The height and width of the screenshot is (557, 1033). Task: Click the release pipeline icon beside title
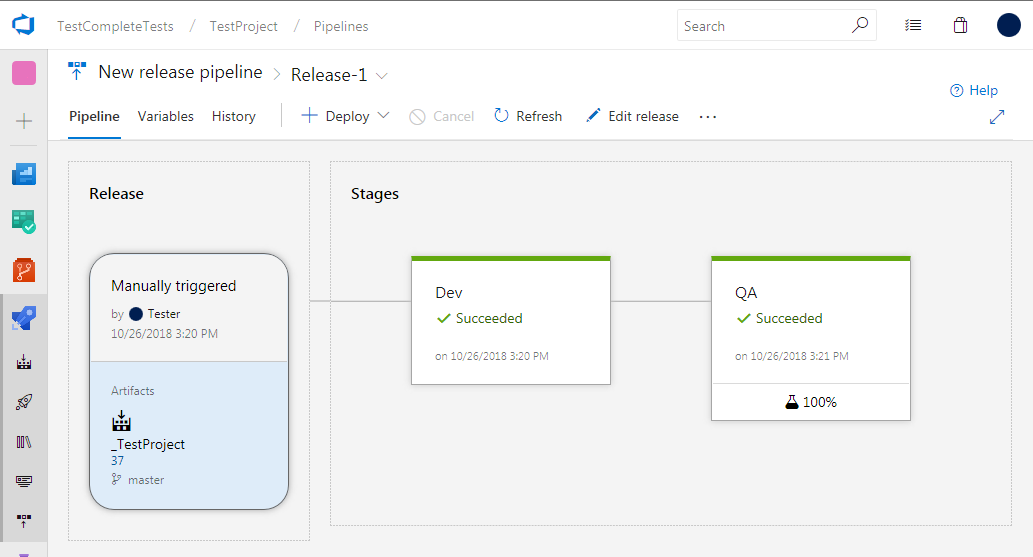[77, 71]
